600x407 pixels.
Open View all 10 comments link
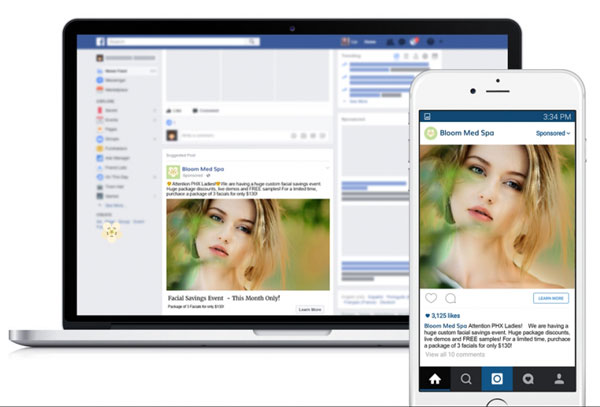pos(455,354)
